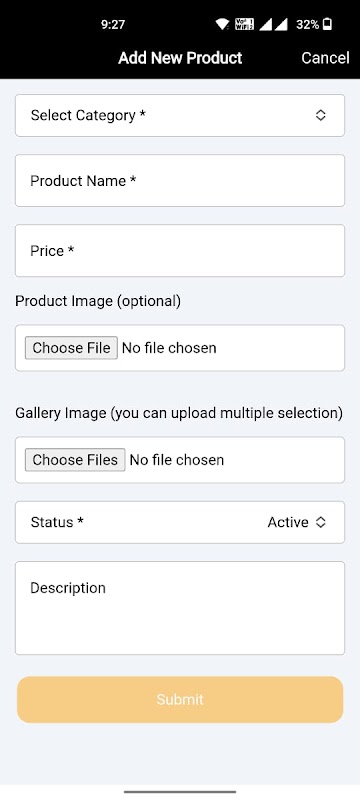Tap the first cellular signal icon
This screenshot has height=800, width=360.
point(265,24)
